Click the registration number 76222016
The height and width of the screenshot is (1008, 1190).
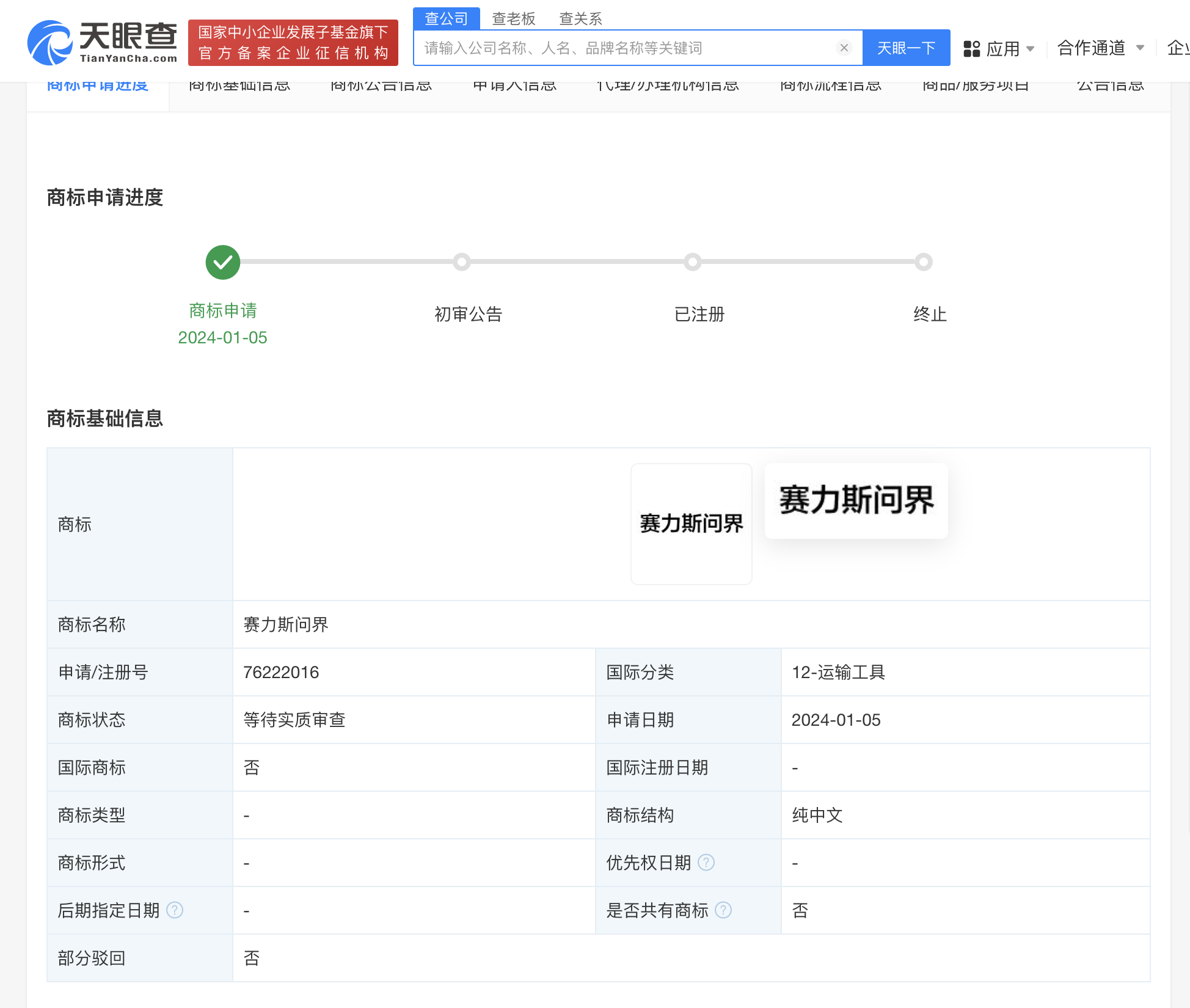pos(281,672)
